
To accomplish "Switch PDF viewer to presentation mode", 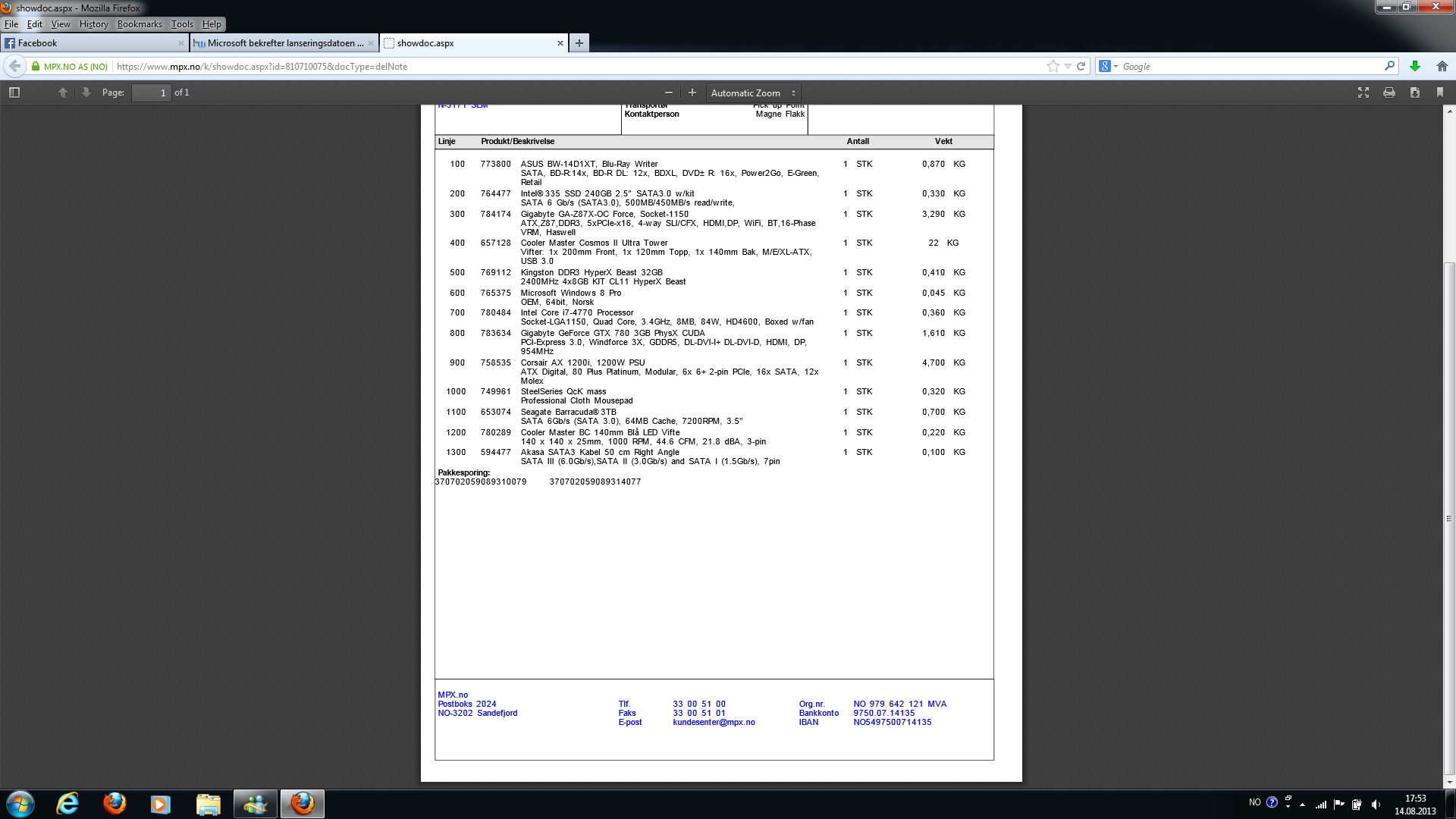I will pos(1363,93).
